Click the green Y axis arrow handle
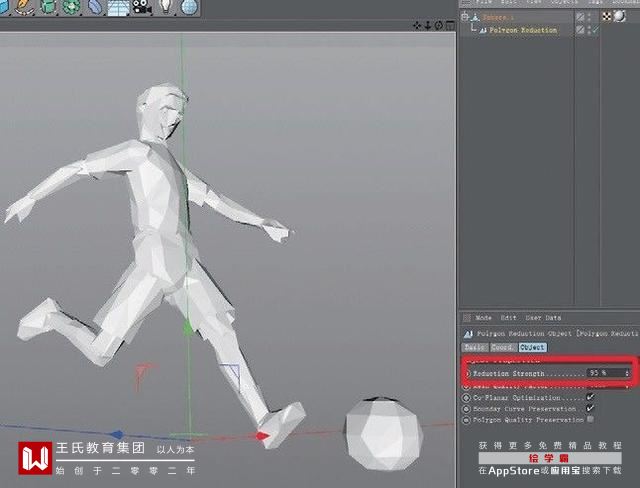This screenshot has height=488, width=640. point(187,328)
